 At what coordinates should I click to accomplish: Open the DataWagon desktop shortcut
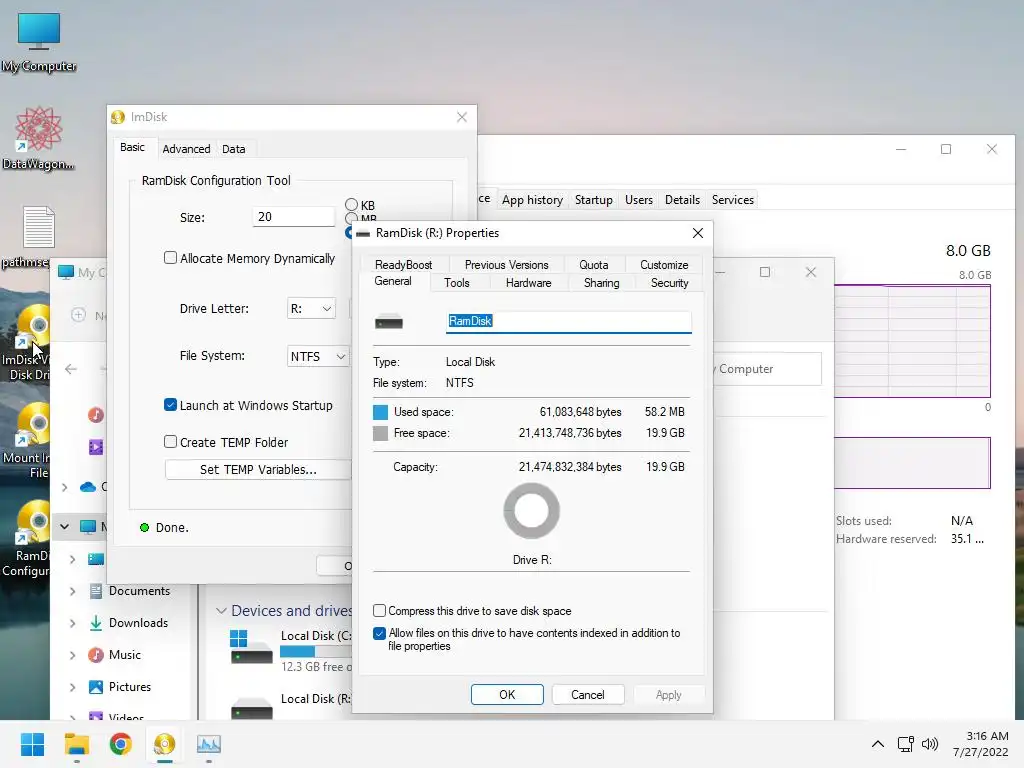39,138
